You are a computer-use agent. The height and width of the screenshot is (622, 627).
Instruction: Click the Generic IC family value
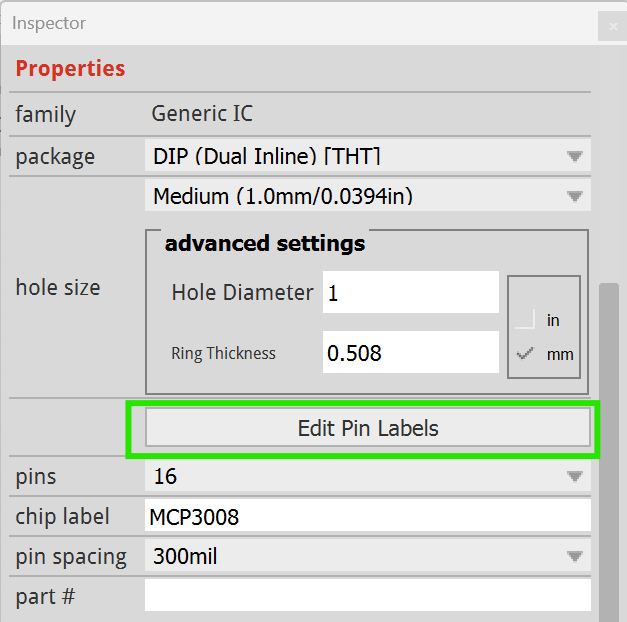click(x=202, y=113)
